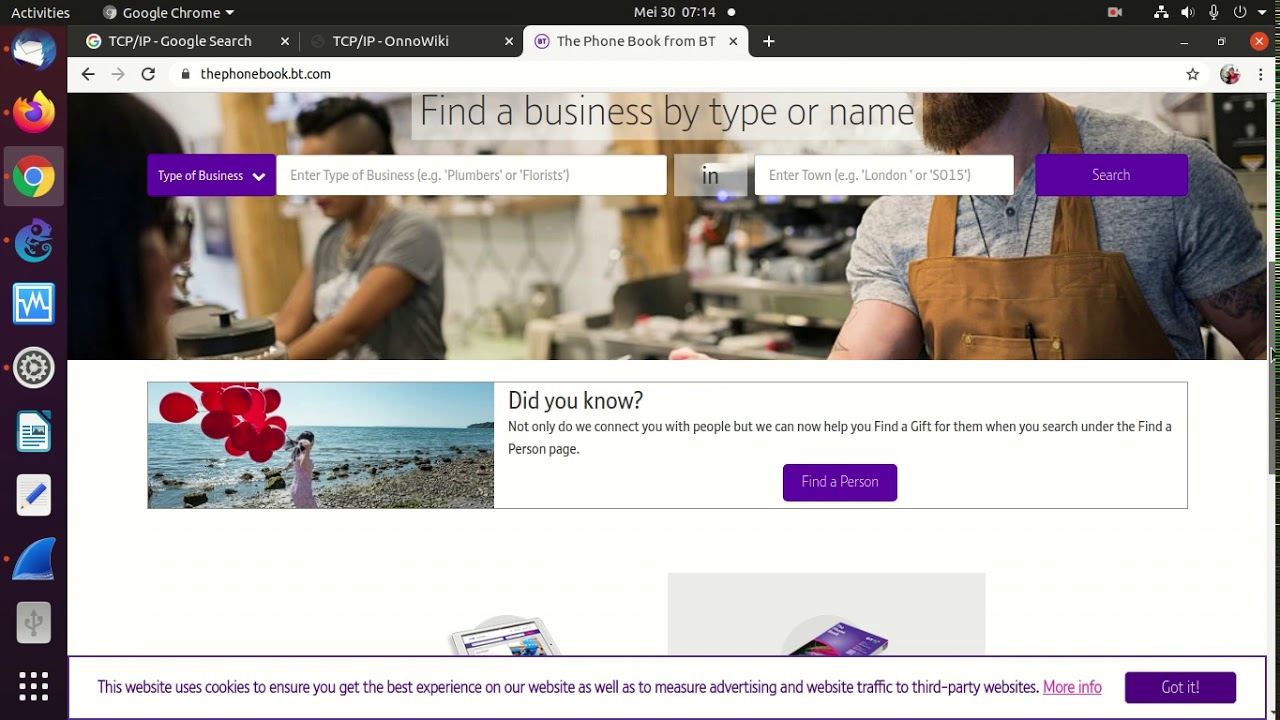1280x720 pixels.
Task: Open the wired network status icon
Action: tap(1161, 12)
